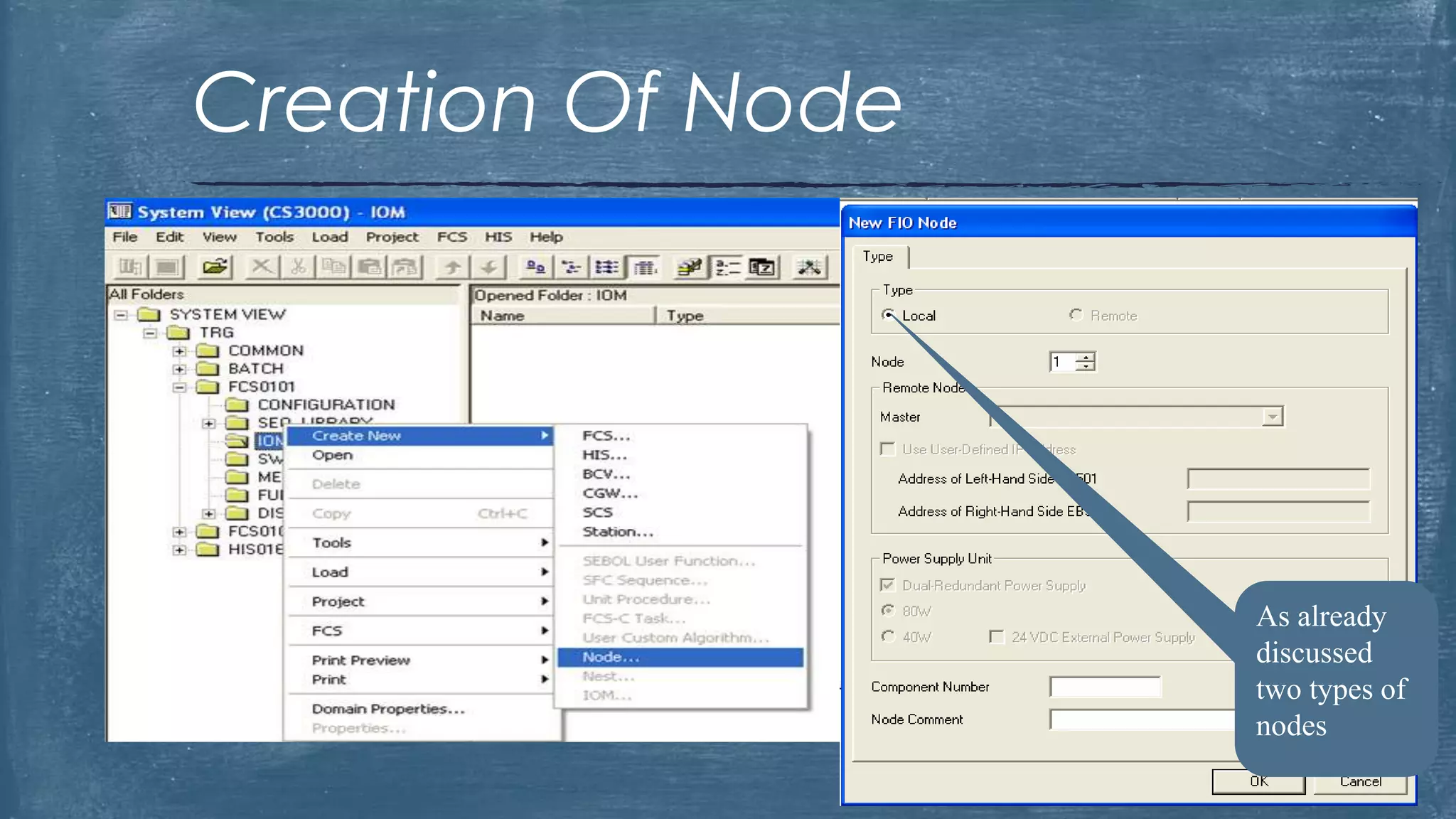Click the delete X toolbar icon
Image resolution: width=1456 pixels, height=819 pixels.
tap(261, 267)
